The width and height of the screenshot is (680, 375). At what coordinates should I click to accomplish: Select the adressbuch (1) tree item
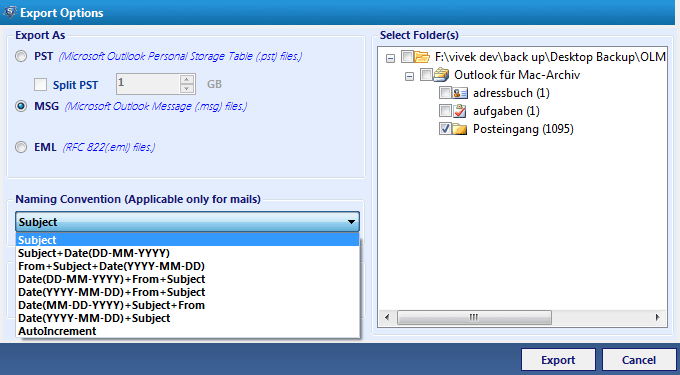[511, 93]
